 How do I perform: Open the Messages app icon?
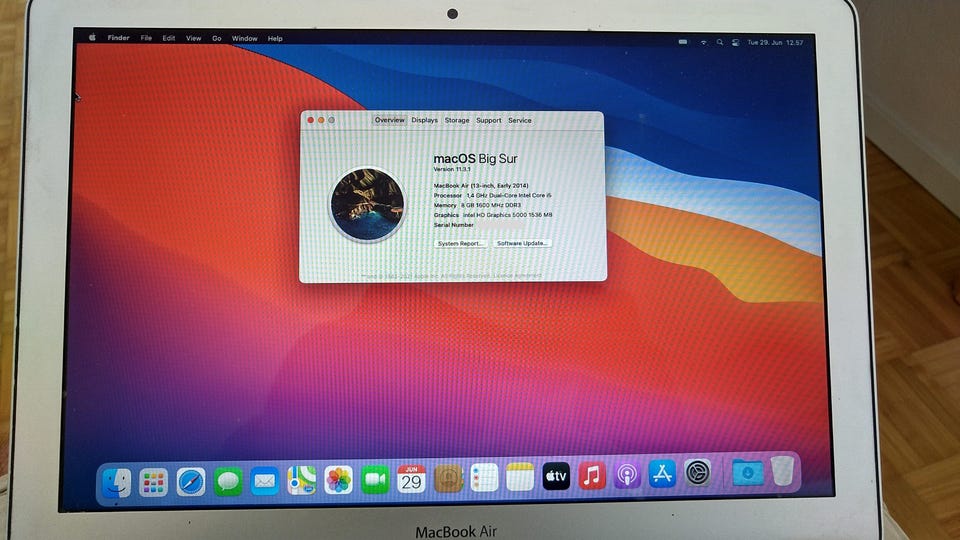click(228, 481)
